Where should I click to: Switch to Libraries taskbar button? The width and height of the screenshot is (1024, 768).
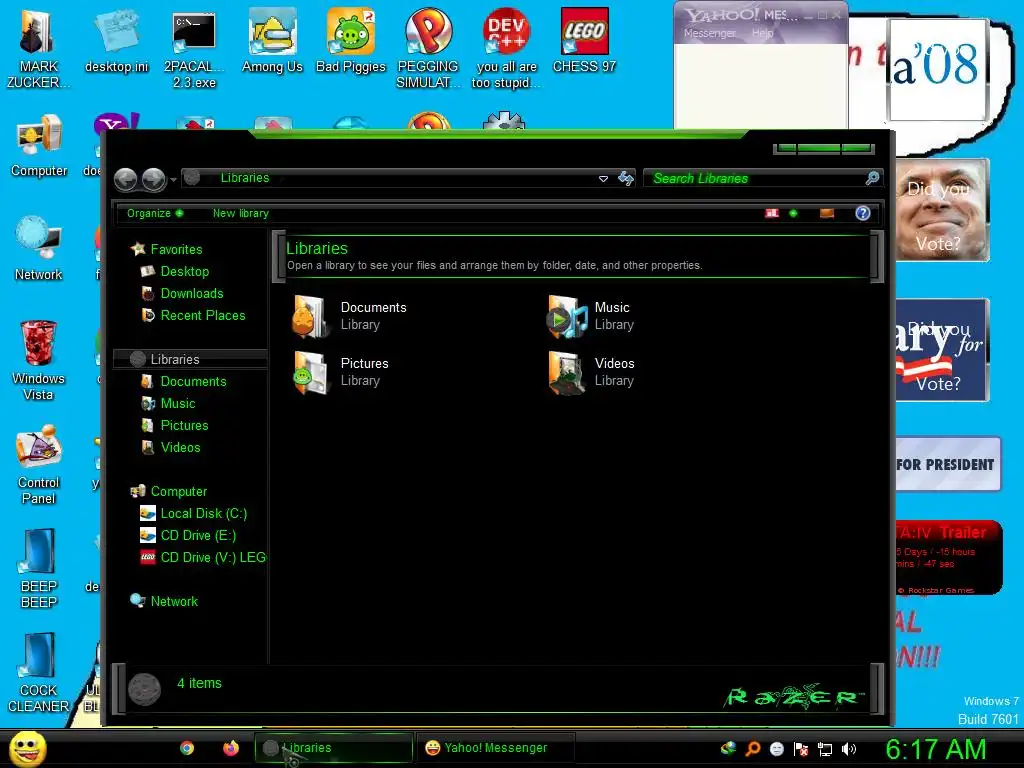coord(334,748)
